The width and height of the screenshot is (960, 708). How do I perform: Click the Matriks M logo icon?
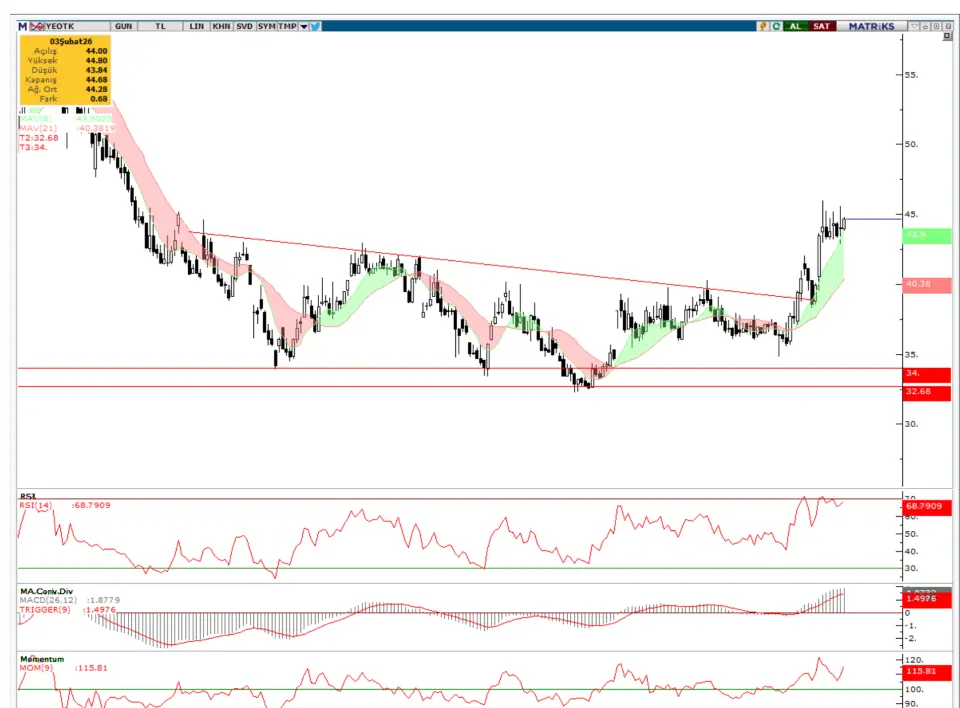23,25
